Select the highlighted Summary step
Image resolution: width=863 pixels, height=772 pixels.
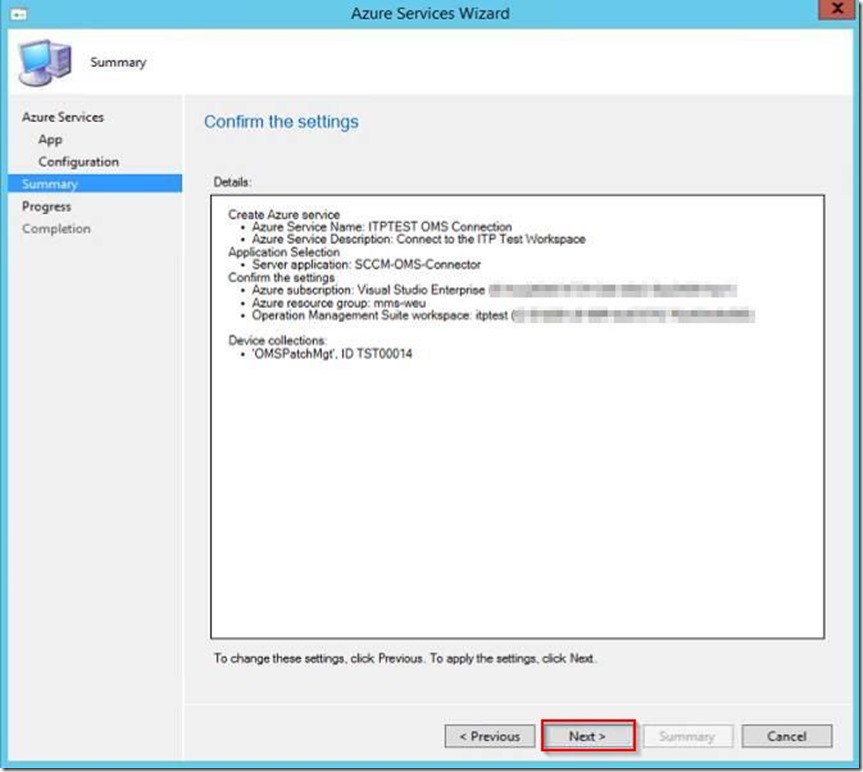point(50,184)
